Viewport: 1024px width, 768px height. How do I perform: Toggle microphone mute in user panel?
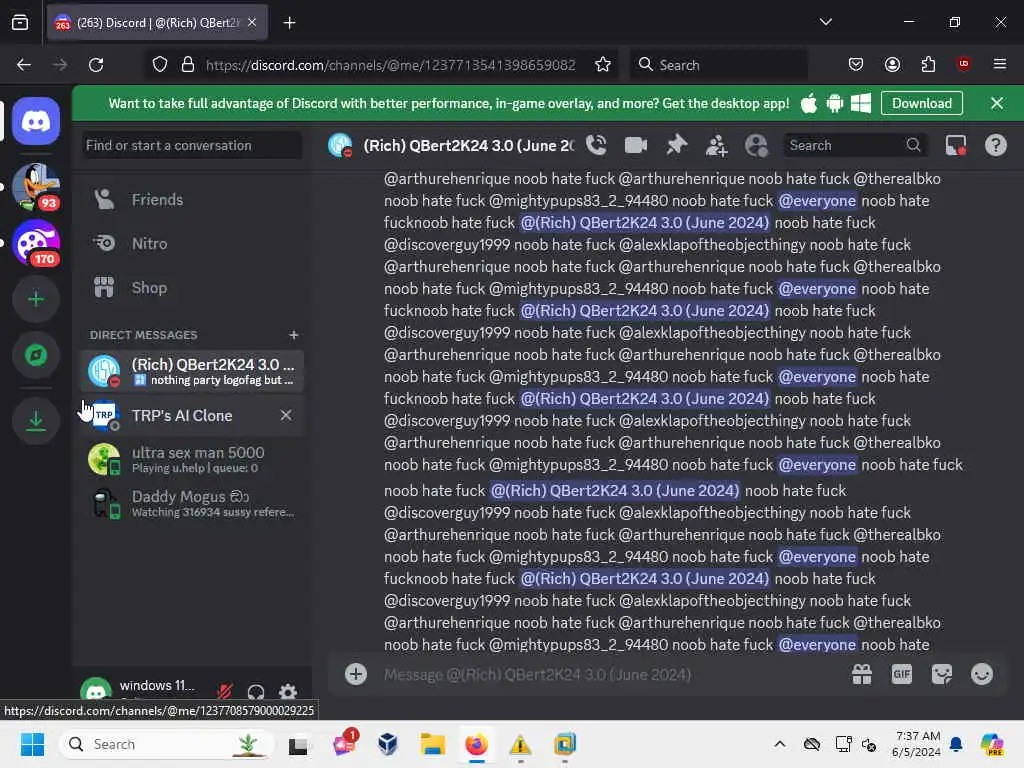(225, 691)
